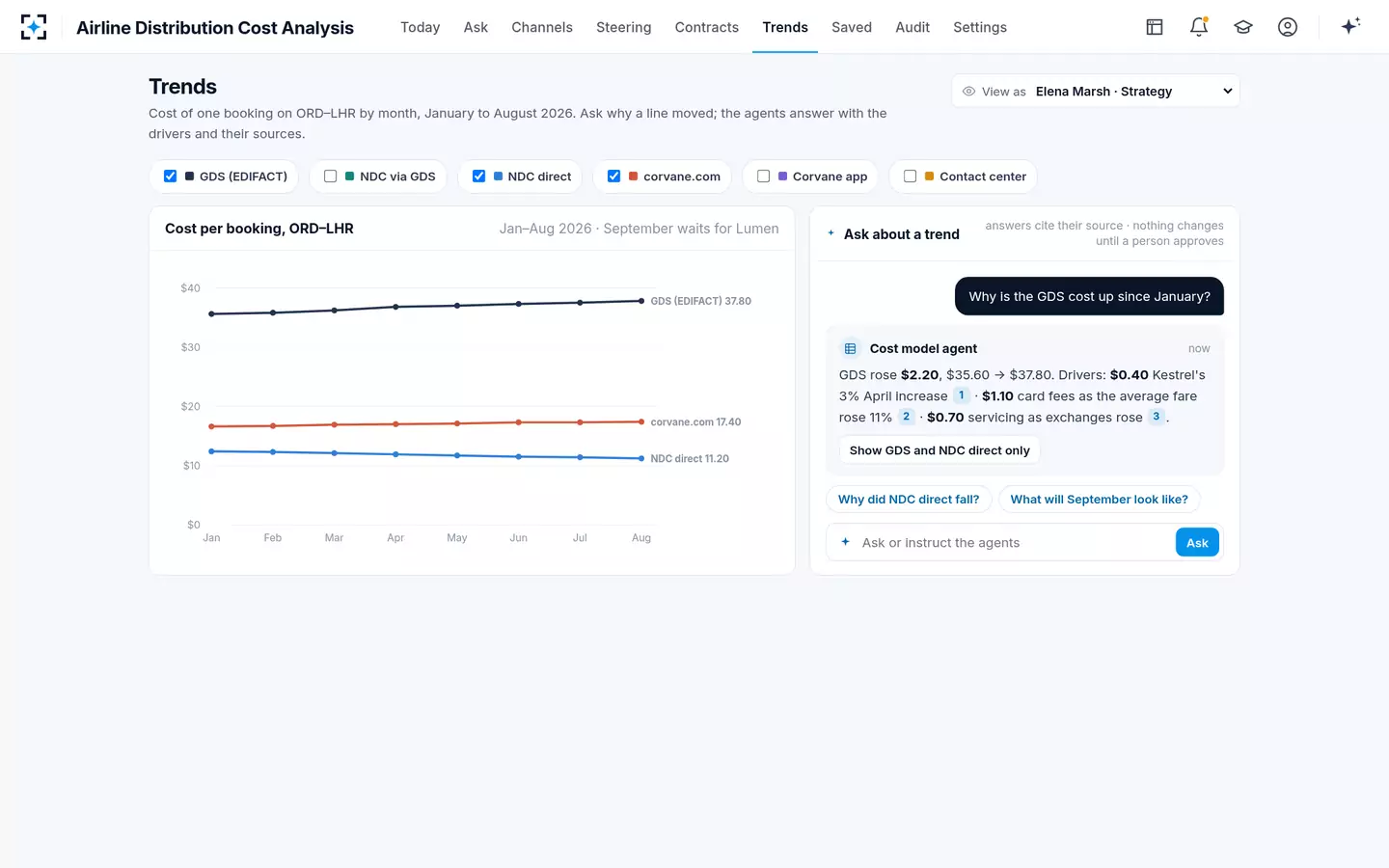Focus the Ask or instruct the agents field
This screenshot has height=868, width=1389.
1013,543
